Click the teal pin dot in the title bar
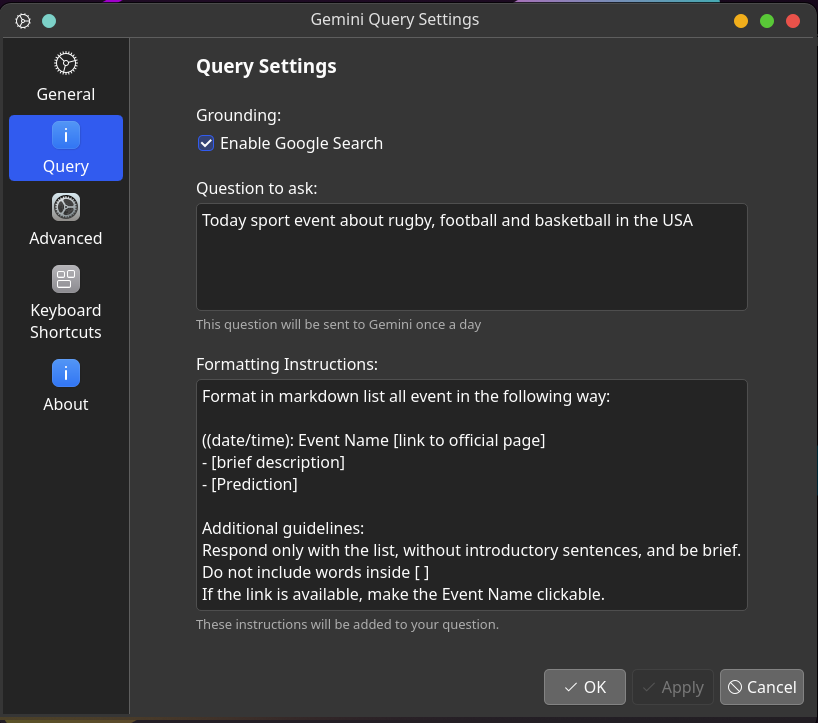 pyautogui.click(x=49, y=21)
